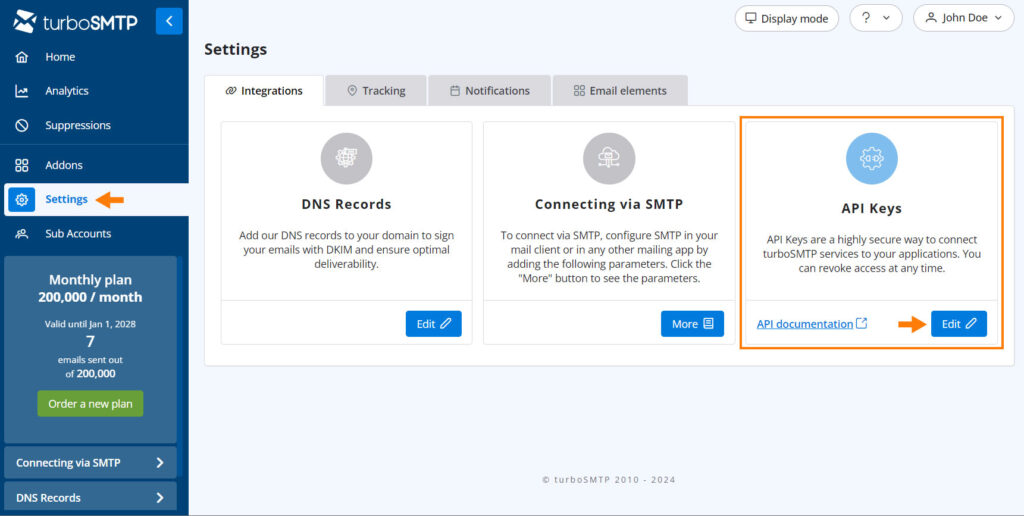This screenshot has height=516, width=1024.
Task: Expand the help question mark dropdown
Action: [875, 18]
